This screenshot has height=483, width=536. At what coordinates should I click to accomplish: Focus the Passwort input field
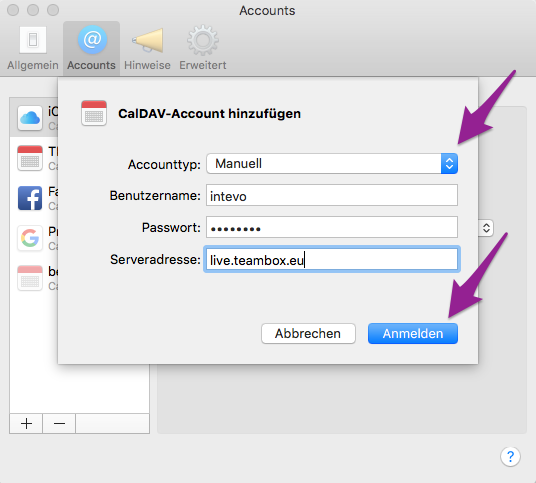[332, 227]
